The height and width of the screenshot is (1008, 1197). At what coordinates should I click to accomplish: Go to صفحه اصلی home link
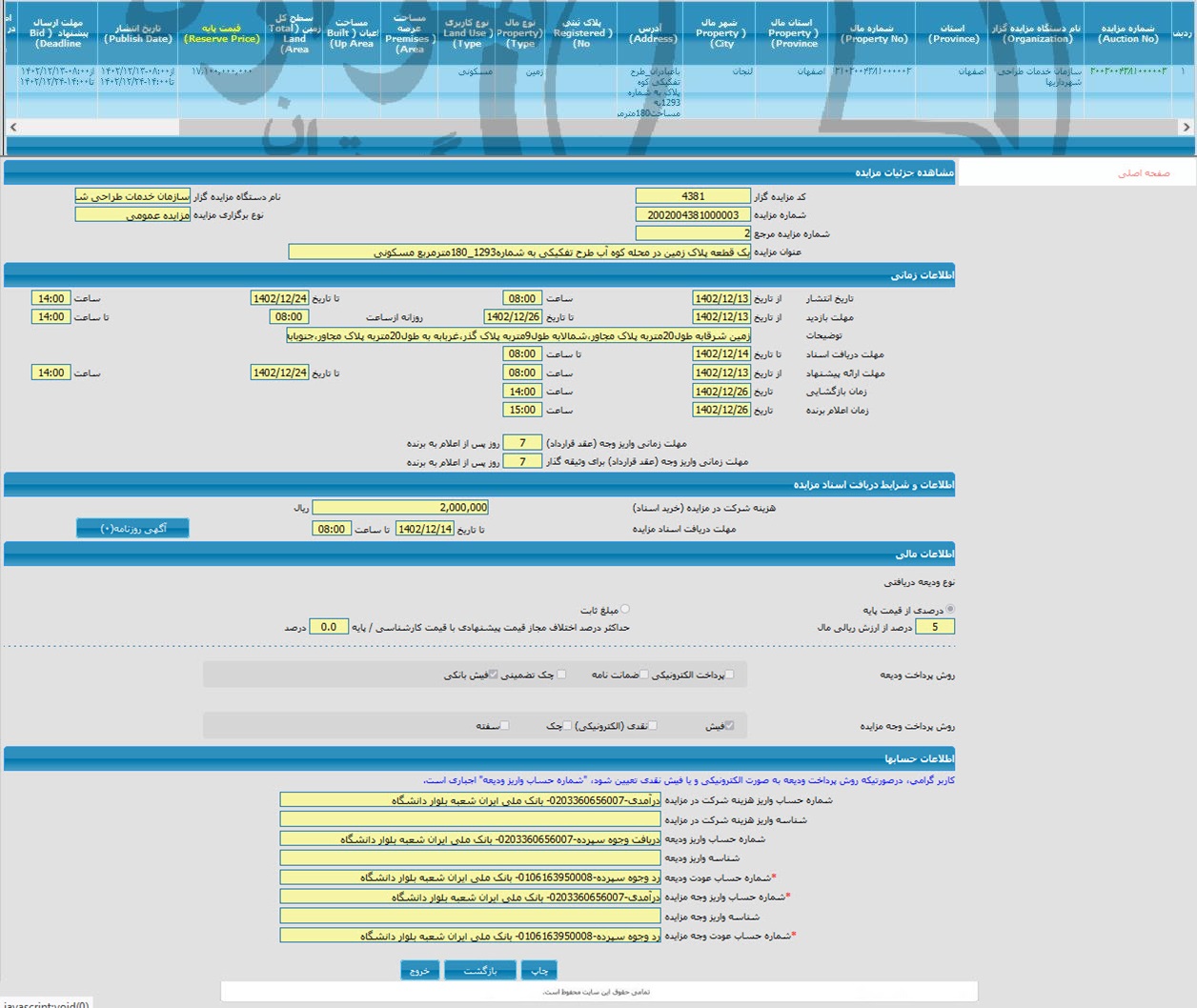coord(1143,173)
